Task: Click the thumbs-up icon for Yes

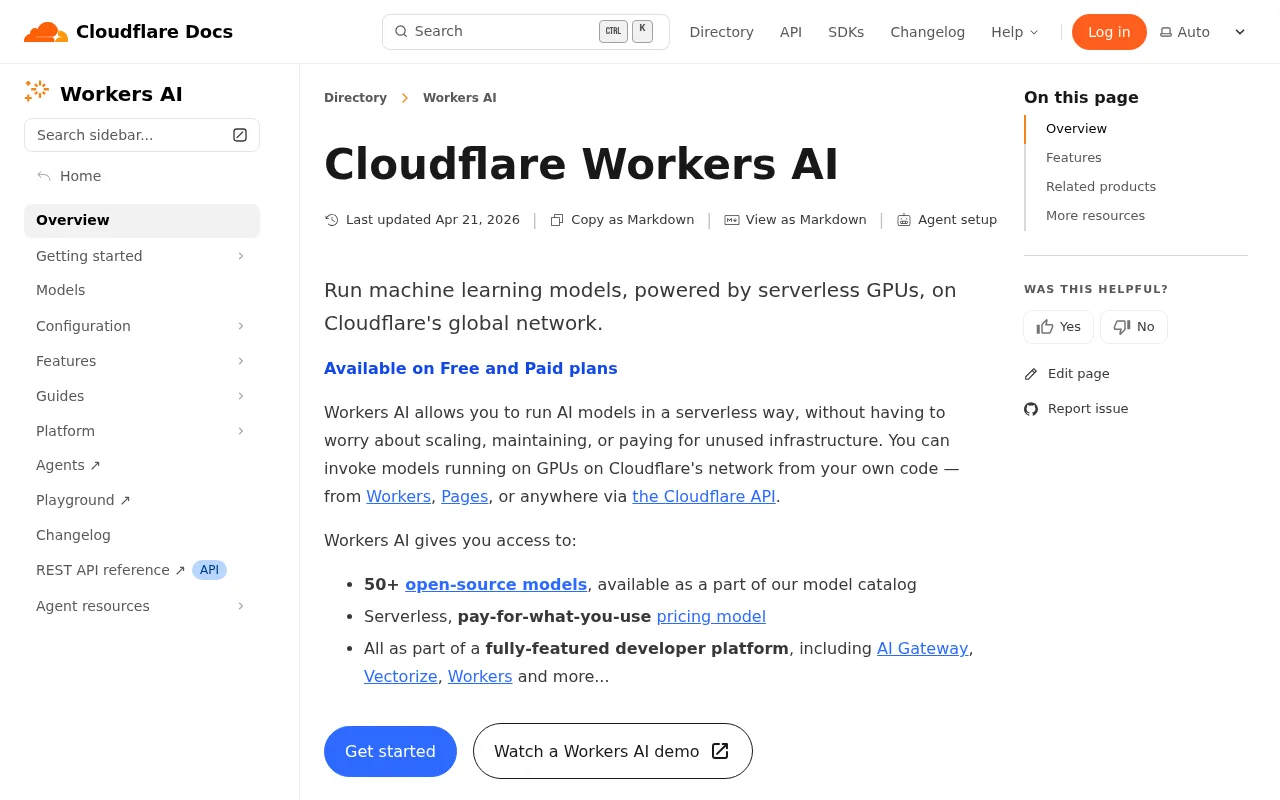Action: [1045, 327]
